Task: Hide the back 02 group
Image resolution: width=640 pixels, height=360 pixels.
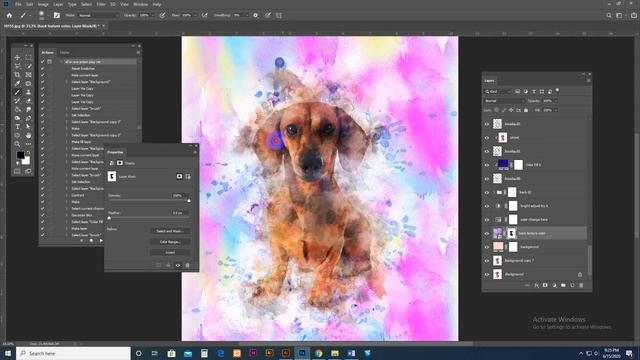Action: 487,192
